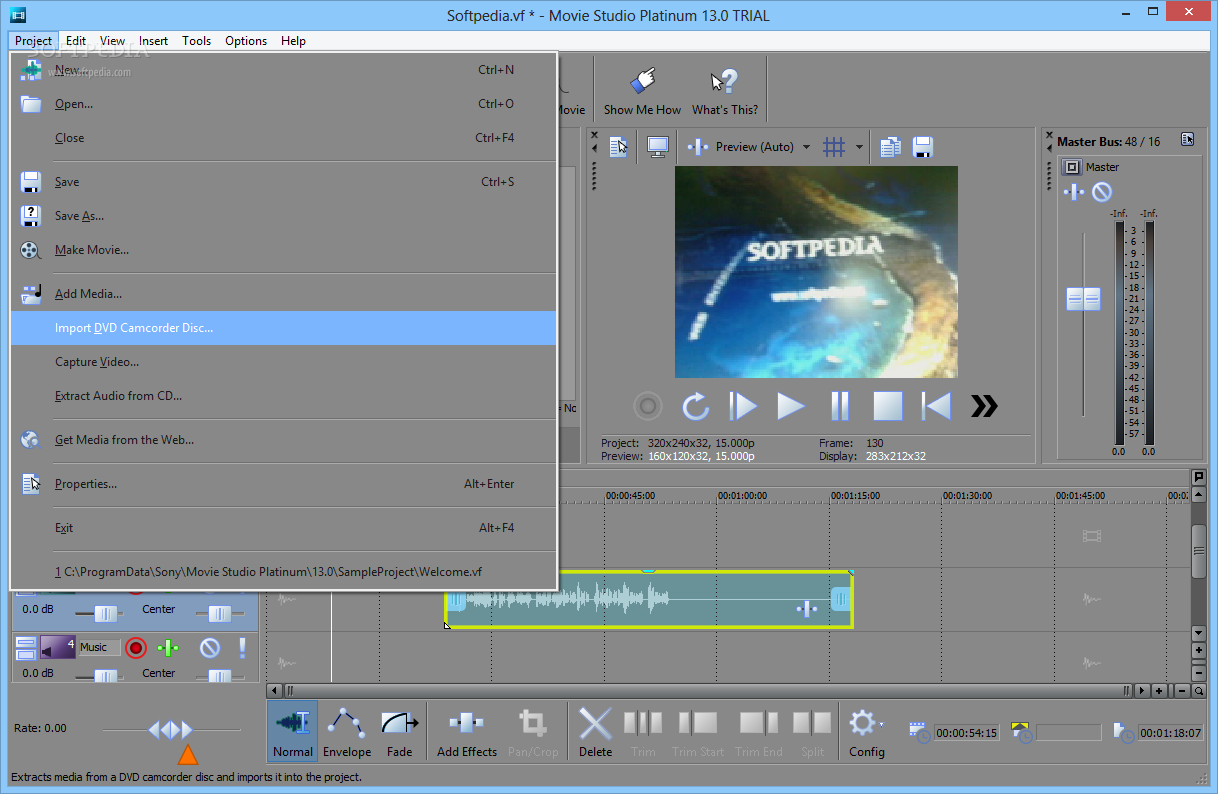The image size is (1218, 794).
Task: Select Get Media from the Web
Action: pyautogui.click(x=283, y=440)
